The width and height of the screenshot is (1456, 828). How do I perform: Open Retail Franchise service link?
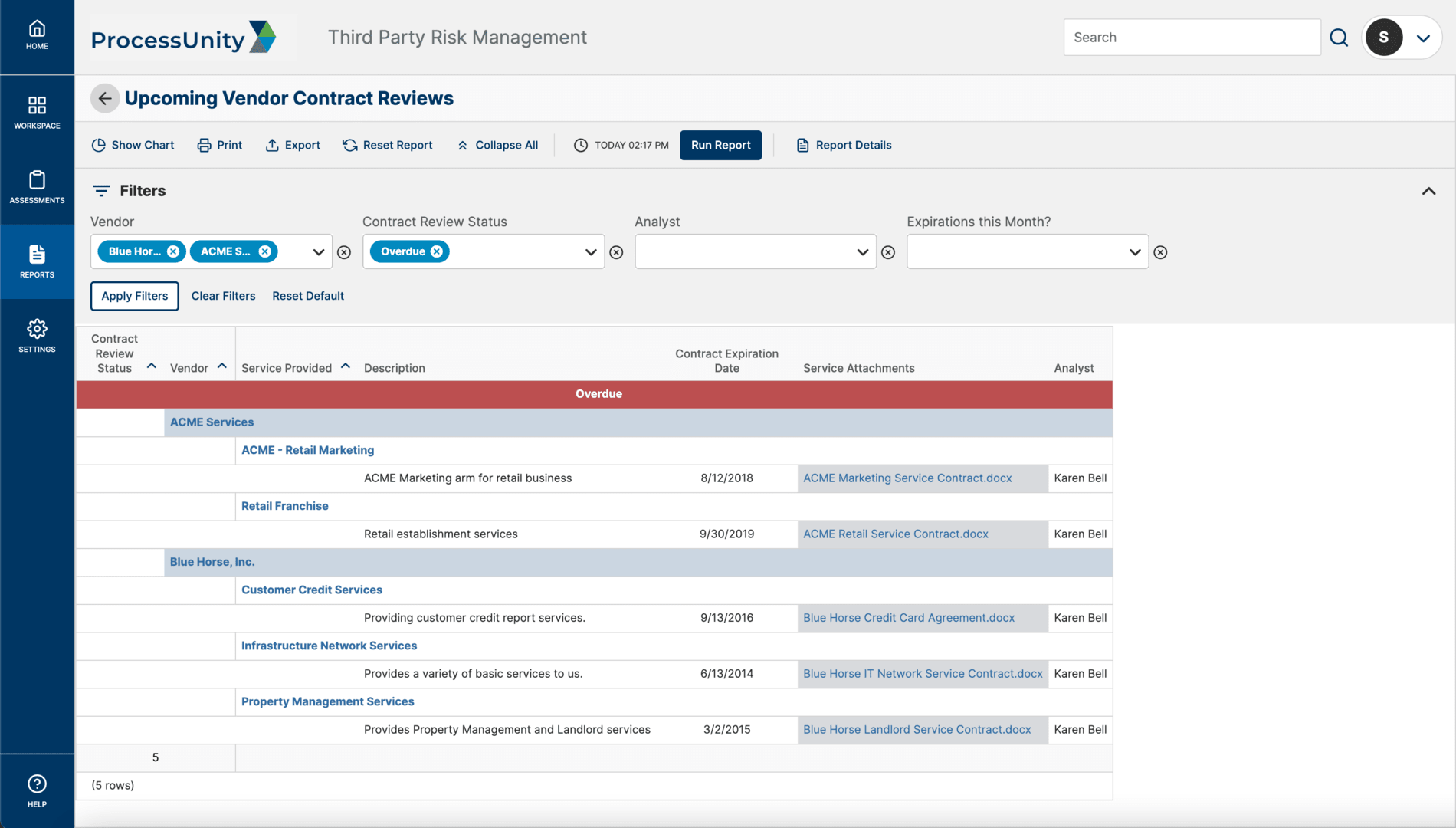284,506
